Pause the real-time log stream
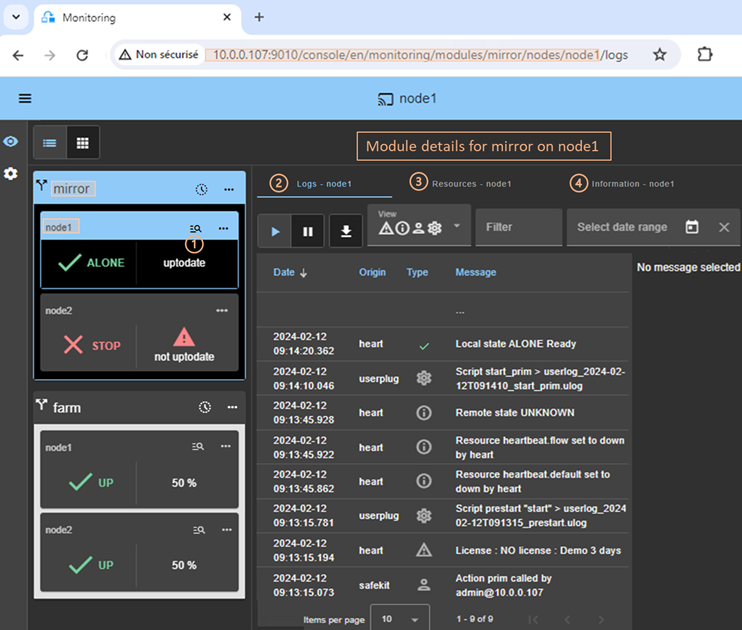 [x=308, y=231]
